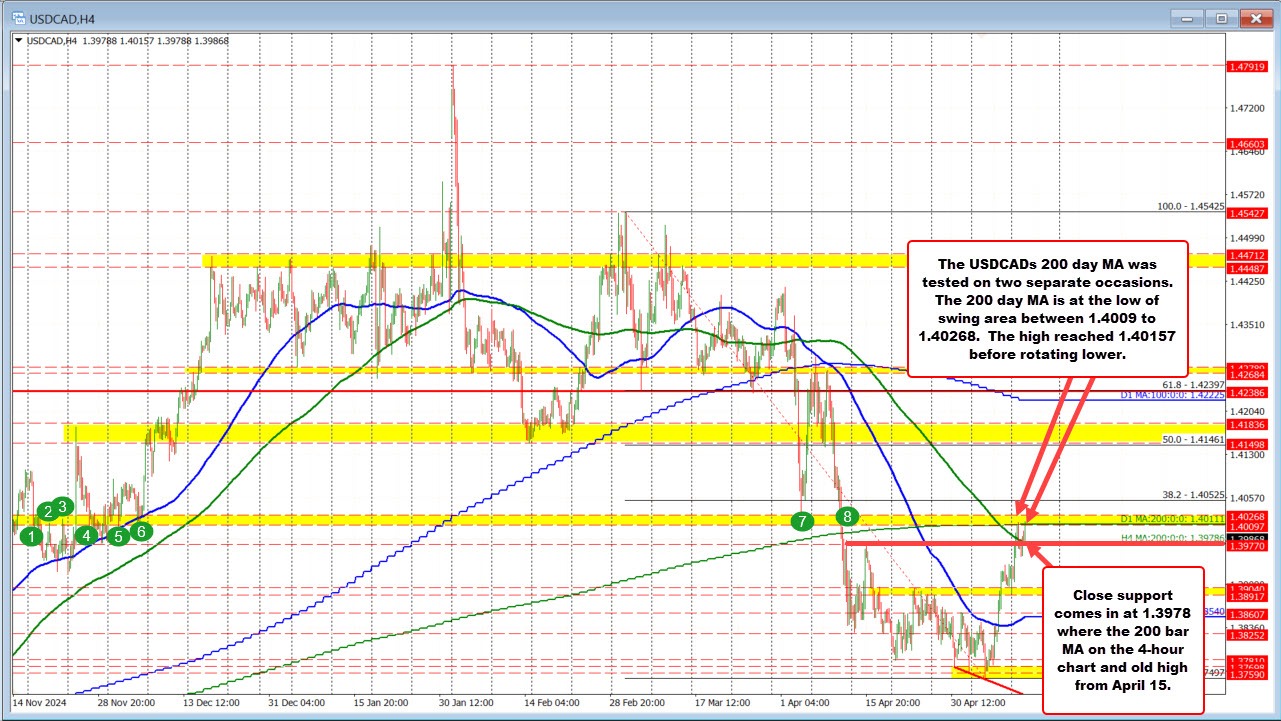The image size is (1281, 721).
Task: Click the 1.41836 red price label
Action: click(x=1247, y=425)
